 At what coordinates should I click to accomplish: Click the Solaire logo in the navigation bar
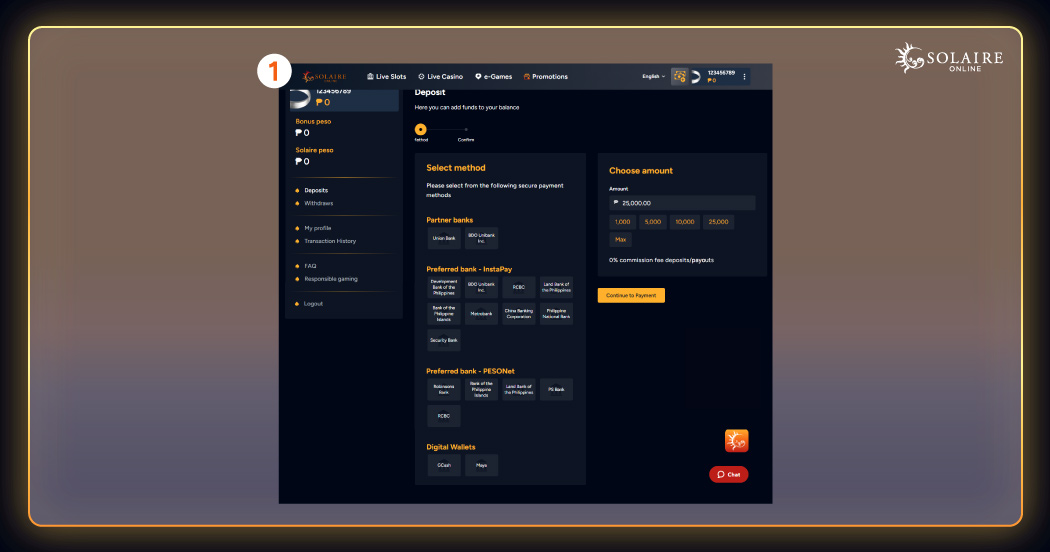click(x=324, y=77)
